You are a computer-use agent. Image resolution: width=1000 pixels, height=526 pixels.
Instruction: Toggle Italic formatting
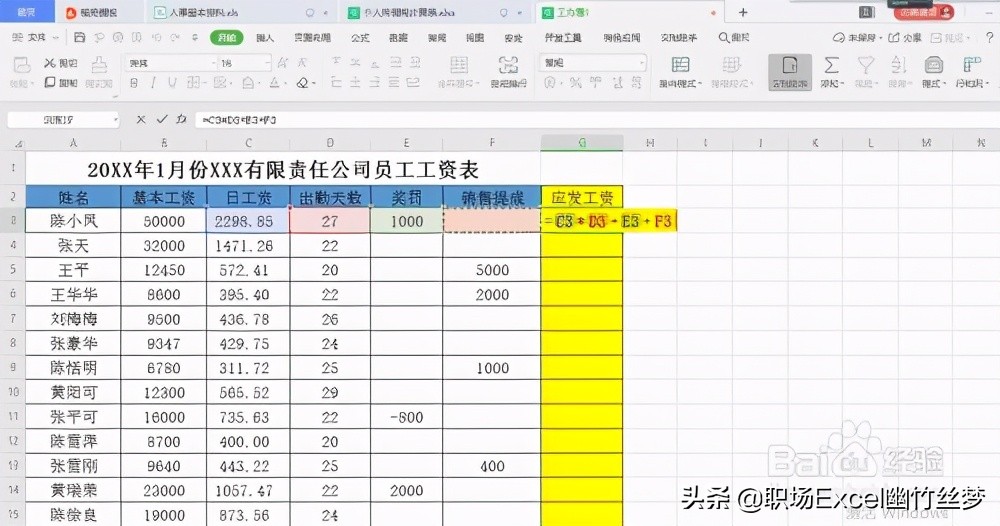point(153,83)
